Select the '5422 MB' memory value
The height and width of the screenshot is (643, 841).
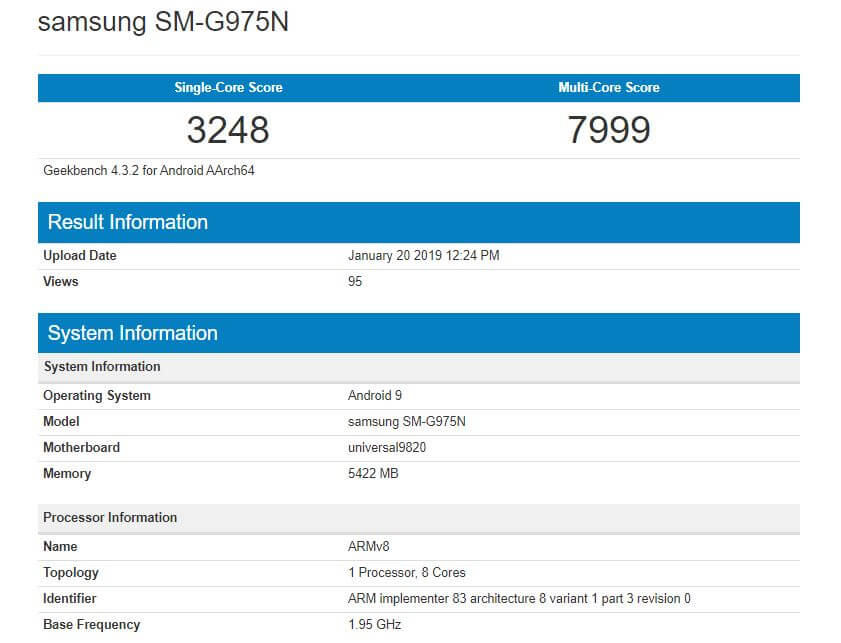[x=373, y=474]
